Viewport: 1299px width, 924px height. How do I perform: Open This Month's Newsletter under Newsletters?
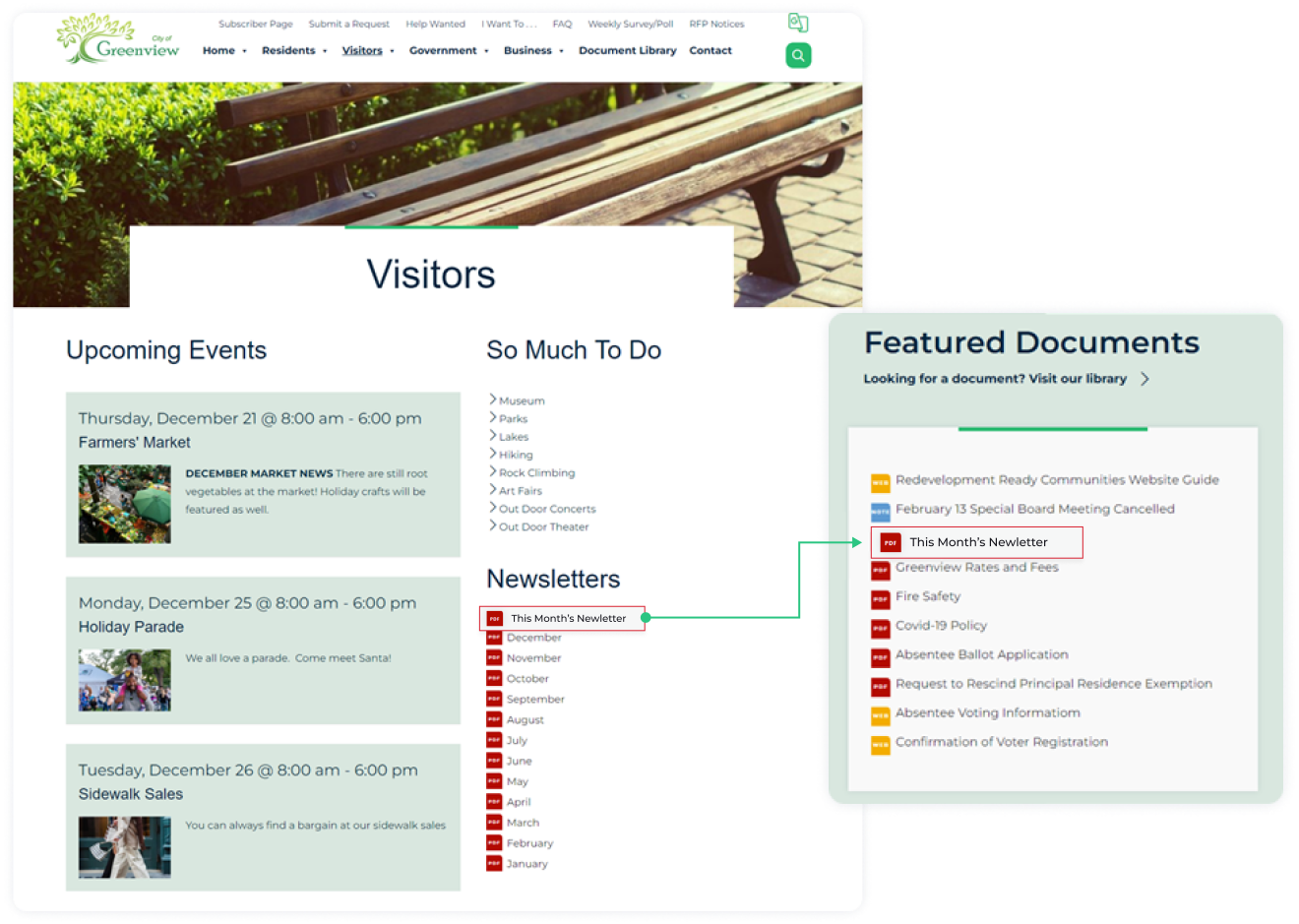(x=568, y=618)
